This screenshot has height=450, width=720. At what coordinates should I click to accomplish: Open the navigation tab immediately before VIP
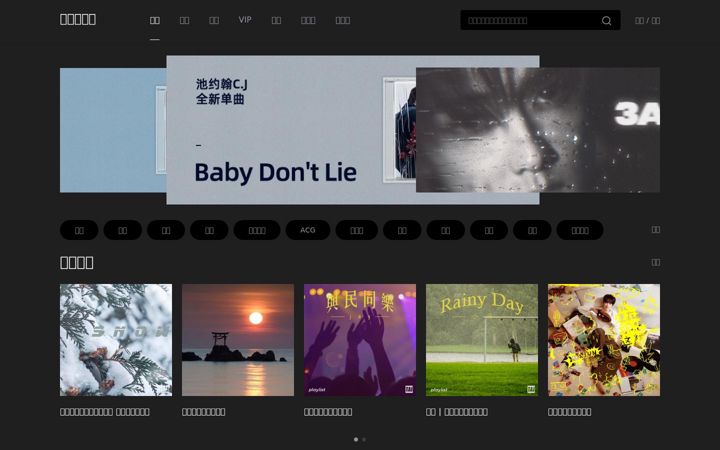coord(214,20)
